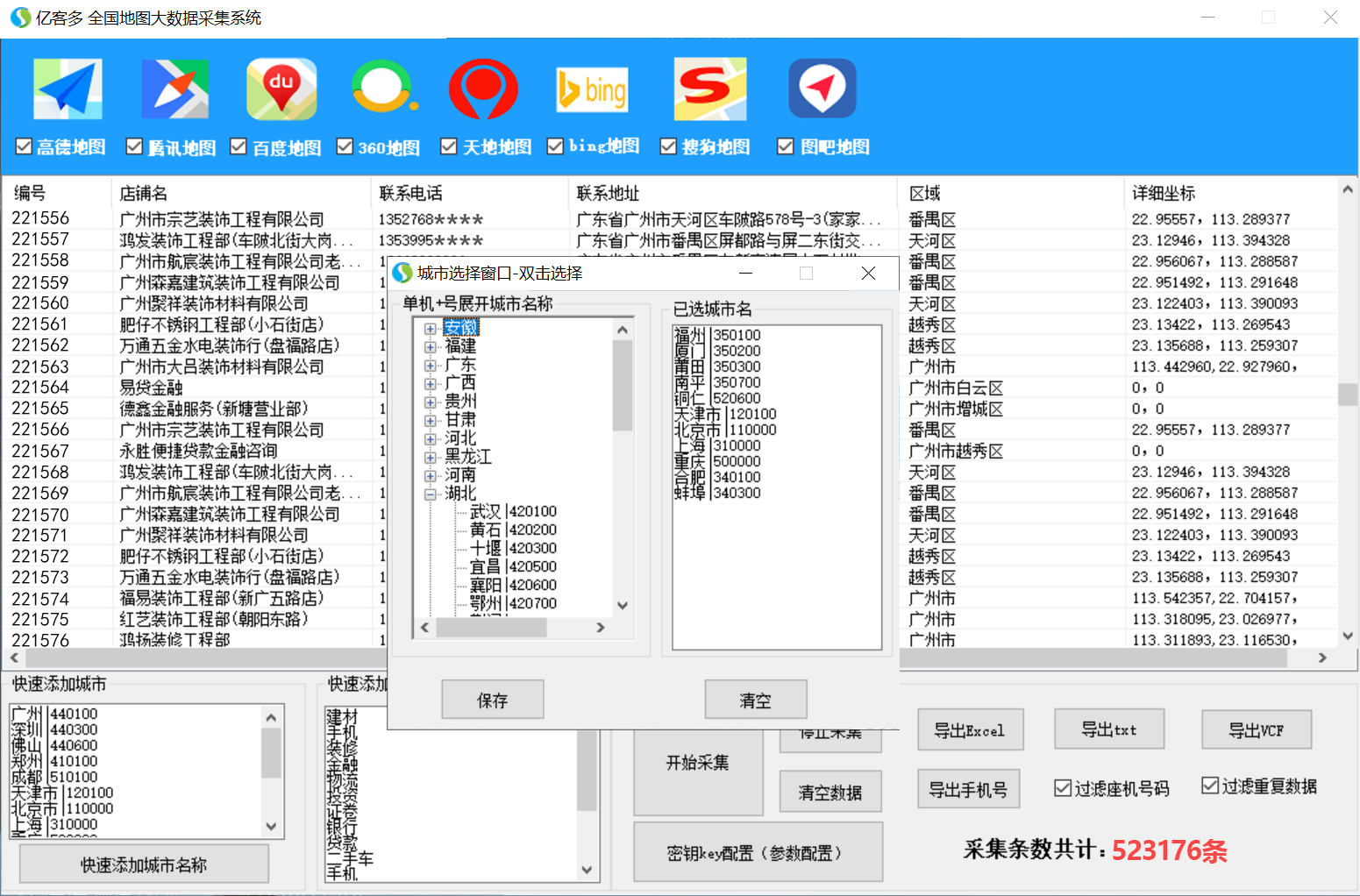This screenshot has height=896, width=1360.
Task: Uncheck 过滤重复数据 option
Action: coord(1210,786)
